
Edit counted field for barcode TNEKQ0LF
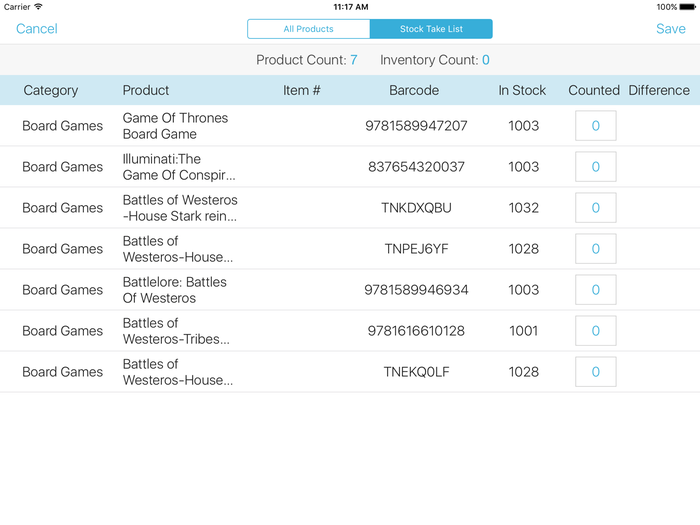pyautogui.click(x=596, y=372)
